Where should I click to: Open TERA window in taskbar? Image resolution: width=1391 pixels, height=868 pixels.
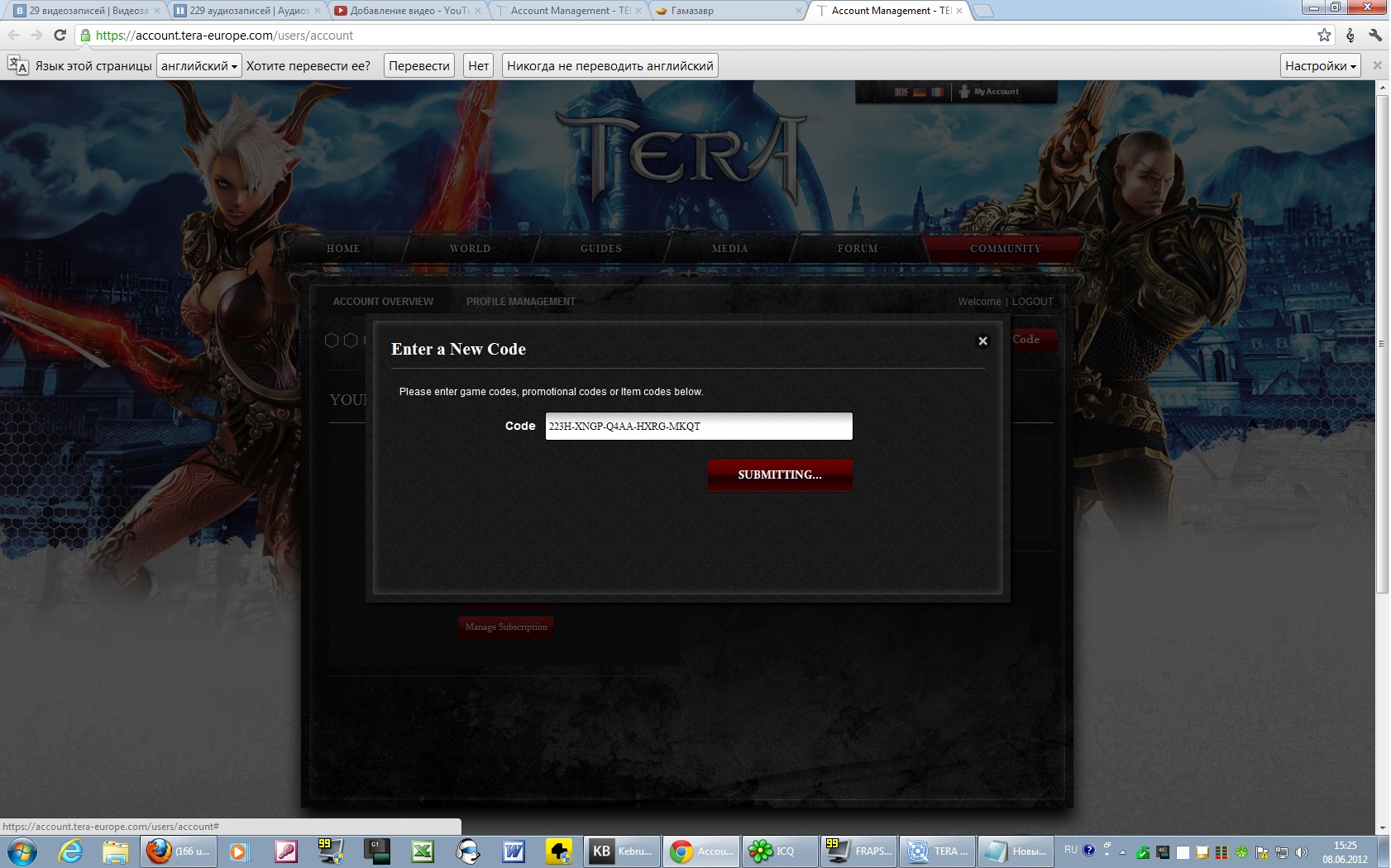point(937,851)
